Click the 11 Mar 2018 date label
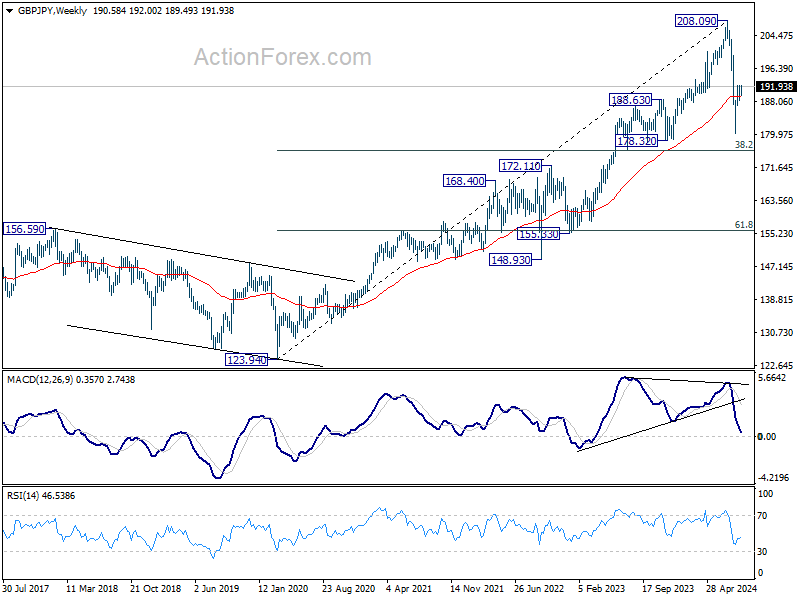This screenshot has height=600, width=800. pos(92,588)
